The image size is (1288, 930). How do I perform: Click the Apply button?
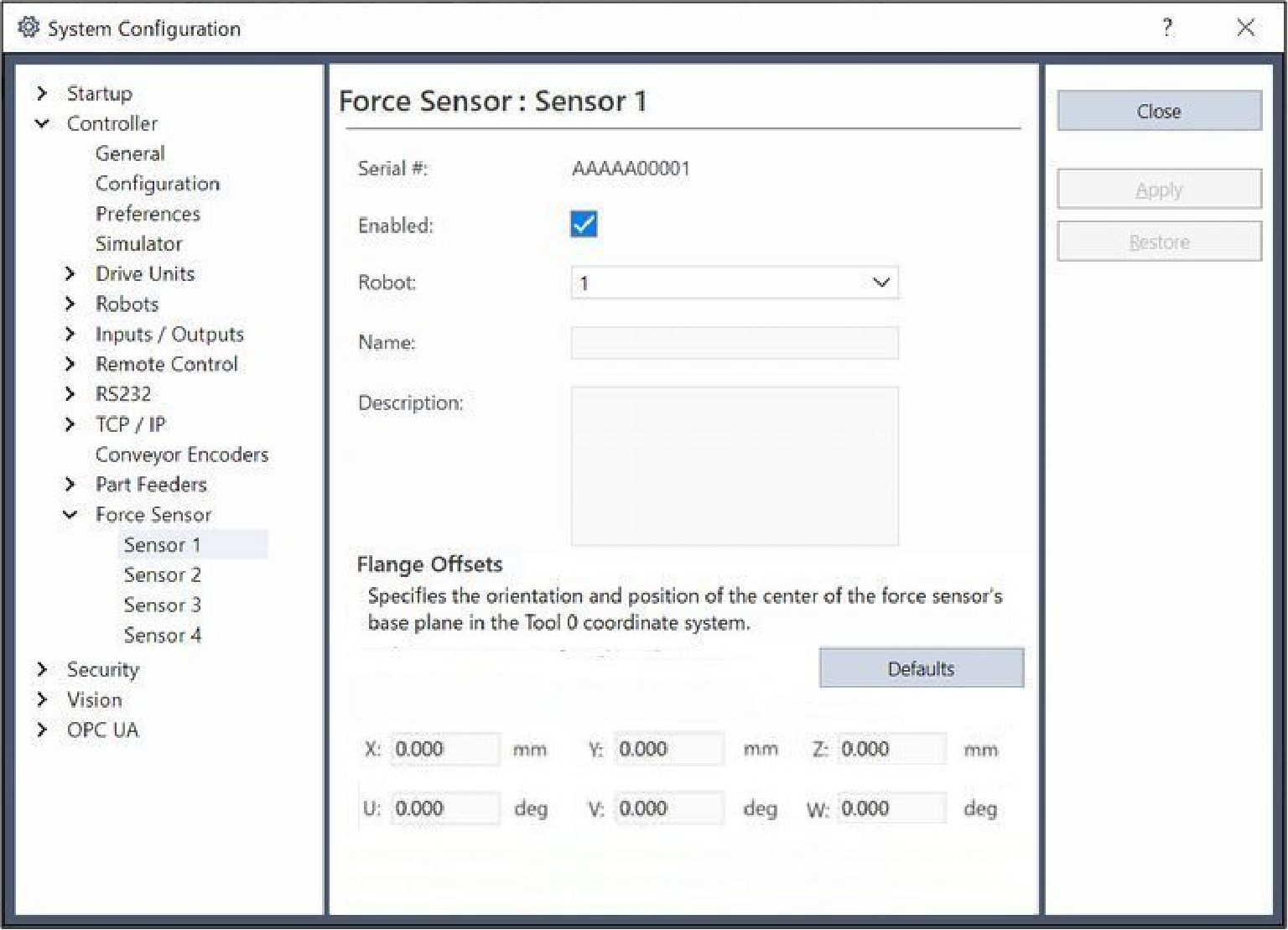click(x=1159, y=190)
